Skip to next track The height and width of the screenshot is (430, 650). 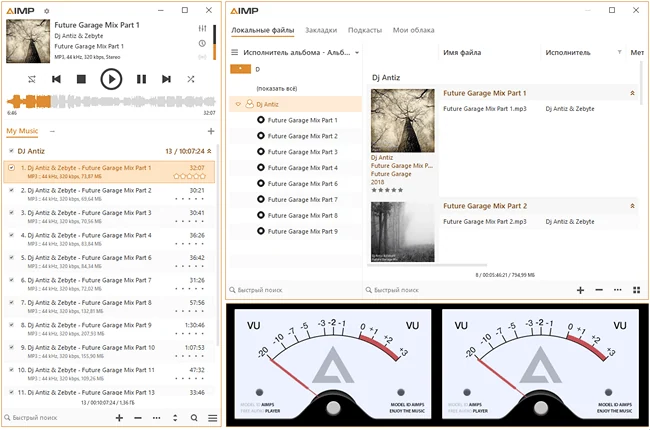166,79
